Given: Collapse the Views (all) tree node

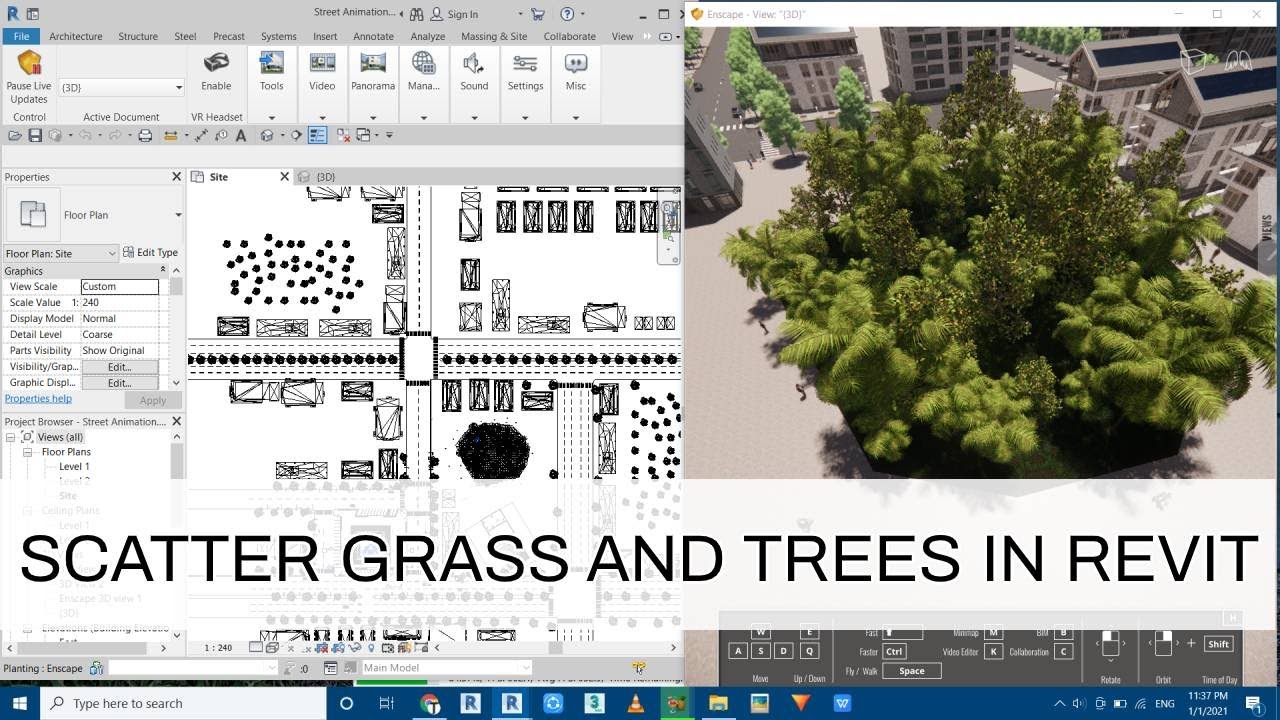Looking at the screenshot, I should [12, 437].
